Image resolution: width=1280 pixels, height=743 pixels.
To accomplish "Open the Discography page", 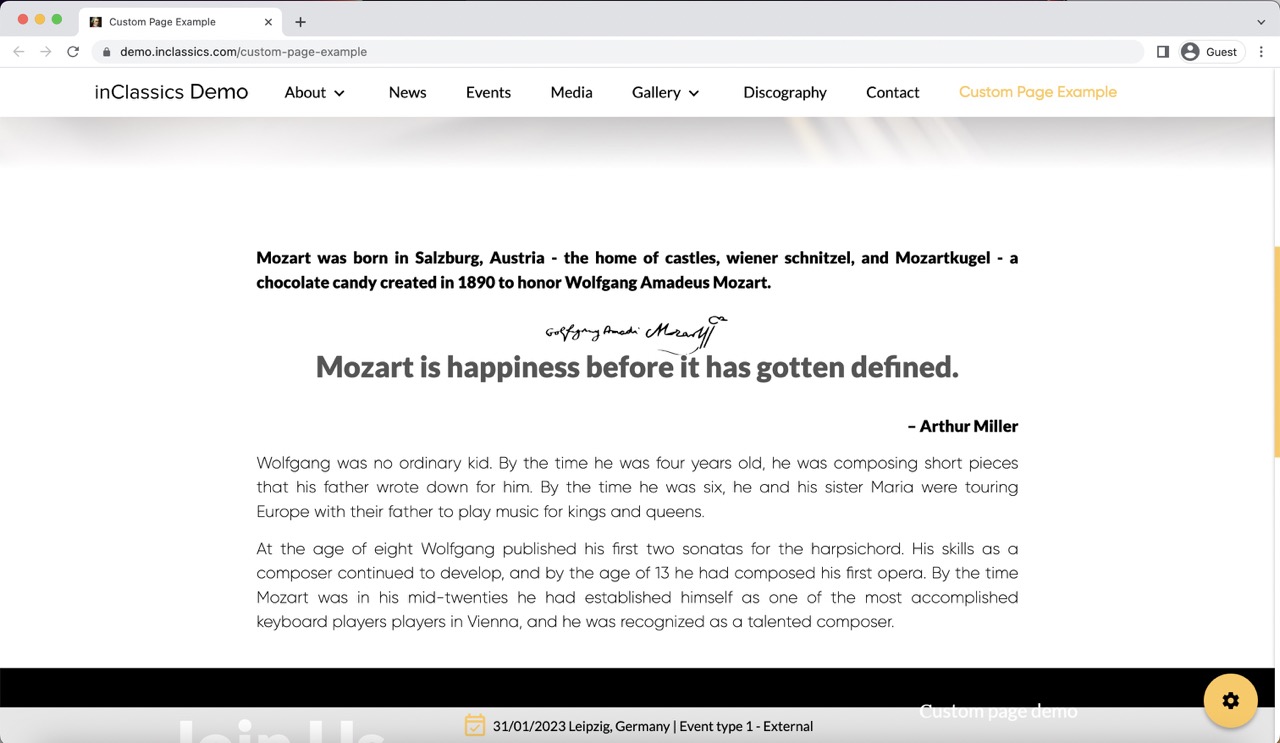I will (785, 92).
